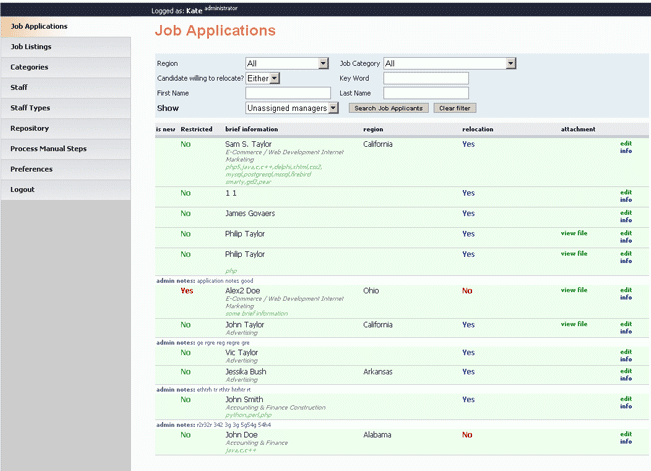Open Preferences from the sidebar
Image resolution: width=651 pixels, height=471 pixels.
[65, 169]
